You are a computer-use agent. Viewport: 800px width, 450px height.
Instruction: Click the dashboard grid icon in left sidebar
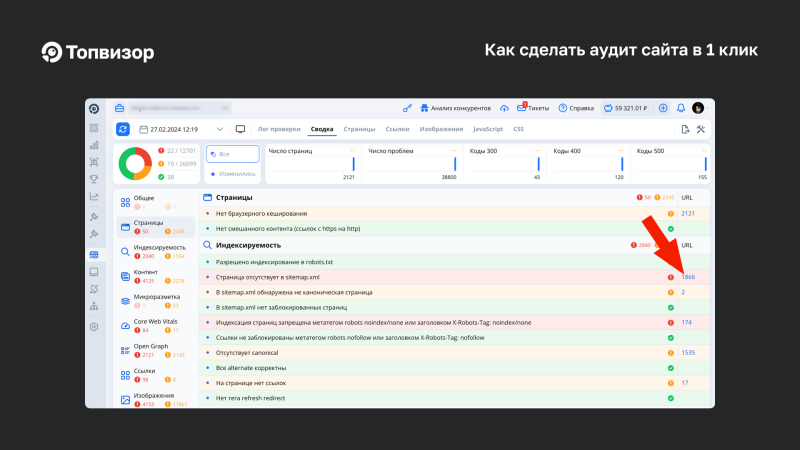click(x=94, y=128)
